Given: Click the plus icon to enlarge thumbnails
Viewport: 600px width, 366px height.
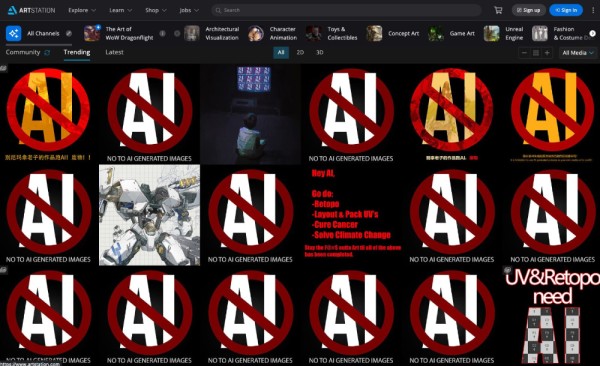Looking at the screenshot, I should pyautogui.click(x=547, y=53).
